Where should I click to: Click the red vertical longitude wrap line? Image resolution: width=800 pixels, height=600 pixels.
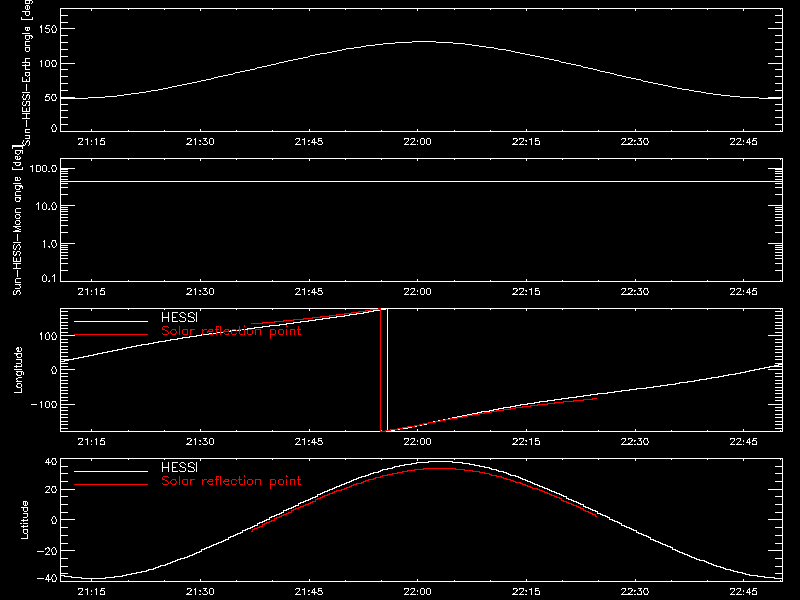(381, 370)
